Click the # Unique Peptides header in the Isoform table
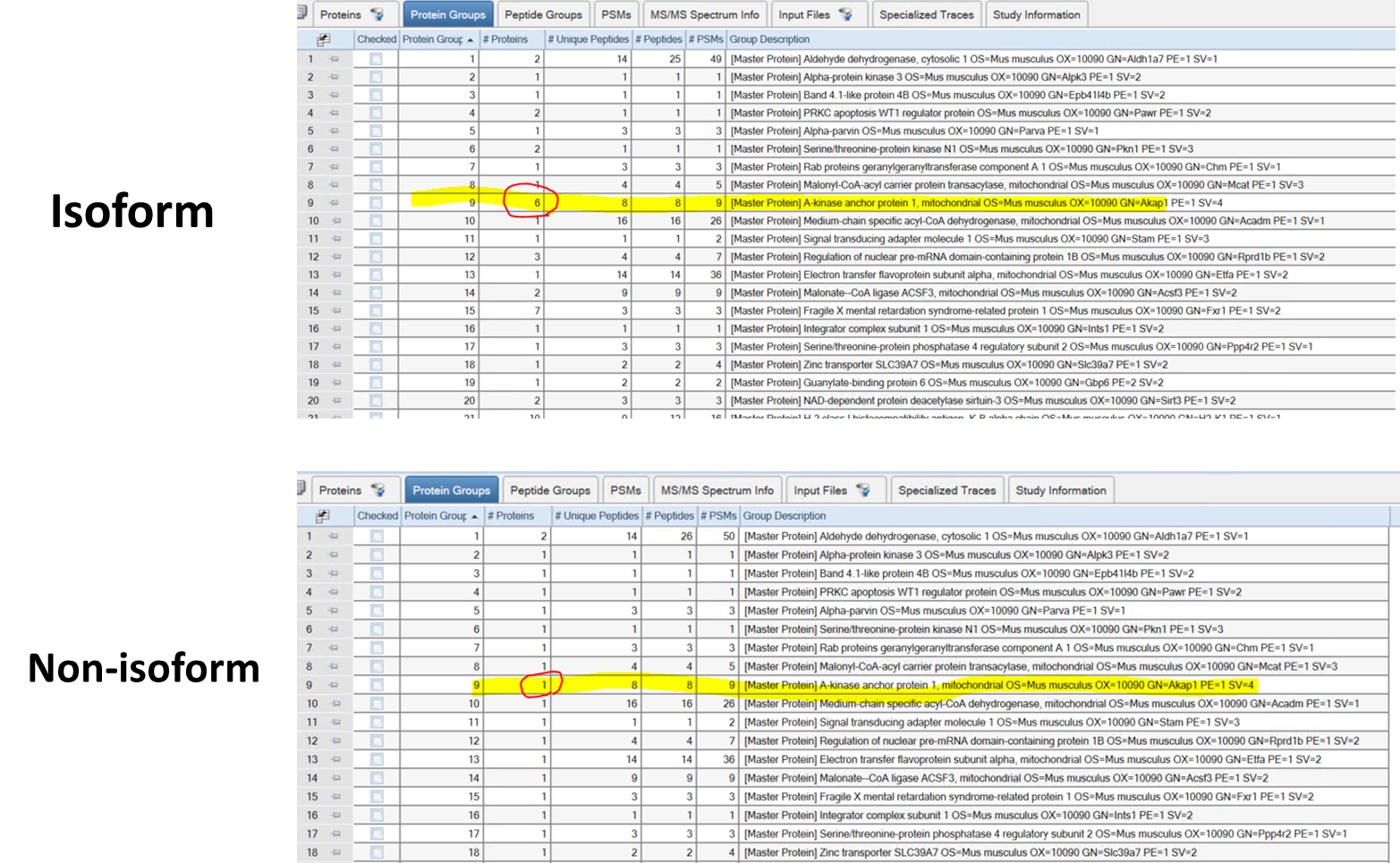The height and width of the screenshot is (863, 1400). point(588,39)
